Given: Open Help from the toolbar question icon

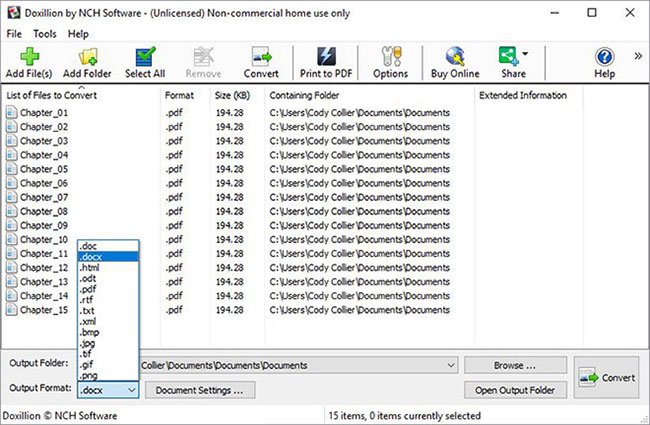Looking at the screenshot, I should pyautogui.click(x=604, y=56).
